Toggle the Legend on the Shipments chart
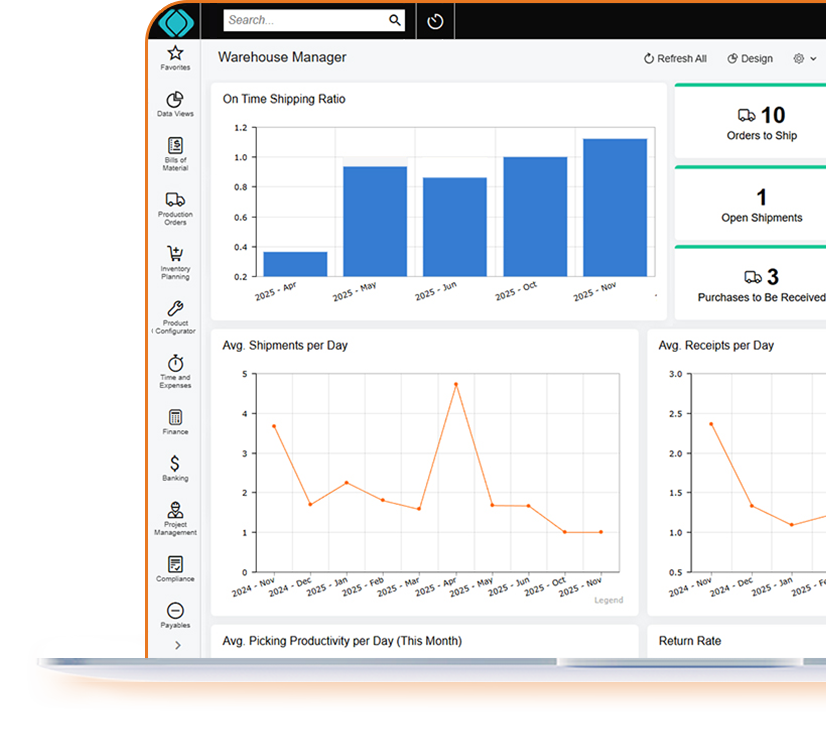Image resolution: width=826 pixels, height=732 pixels. point(607,600)
